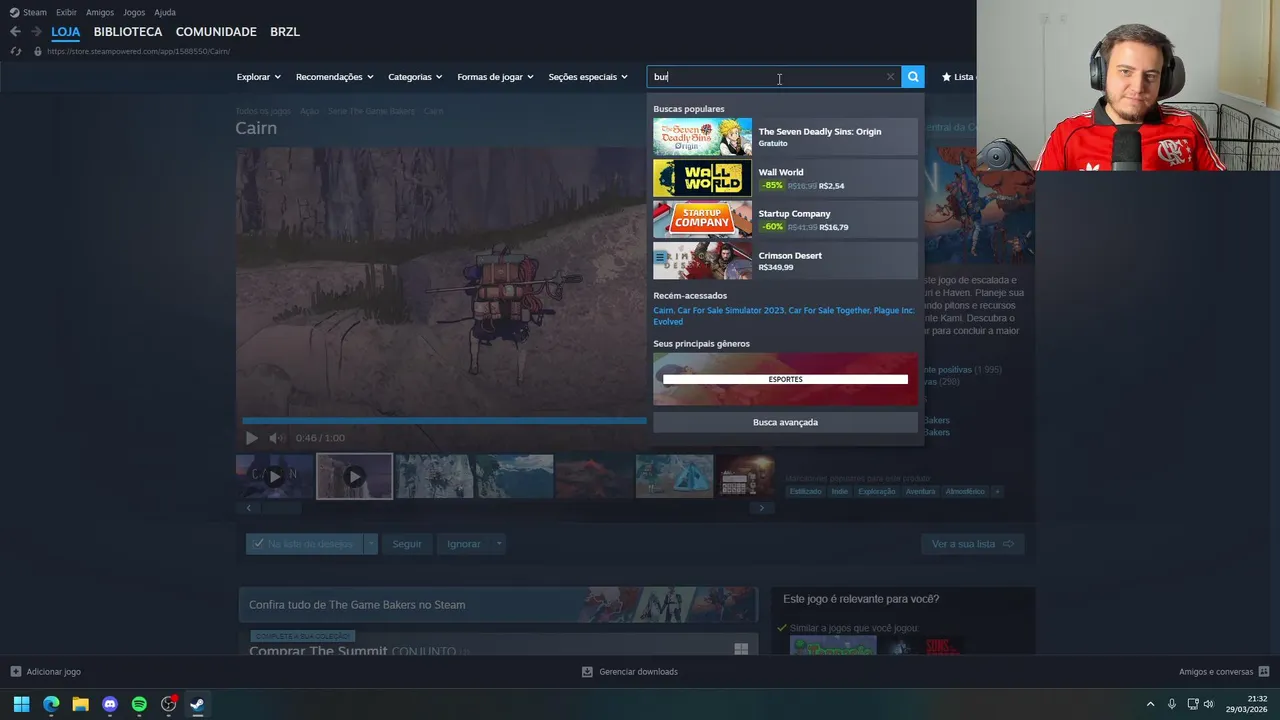Viewport: 1280px width, 720px height.
Task: Select the Wall World search suggestion
Action: coord(785,178)
